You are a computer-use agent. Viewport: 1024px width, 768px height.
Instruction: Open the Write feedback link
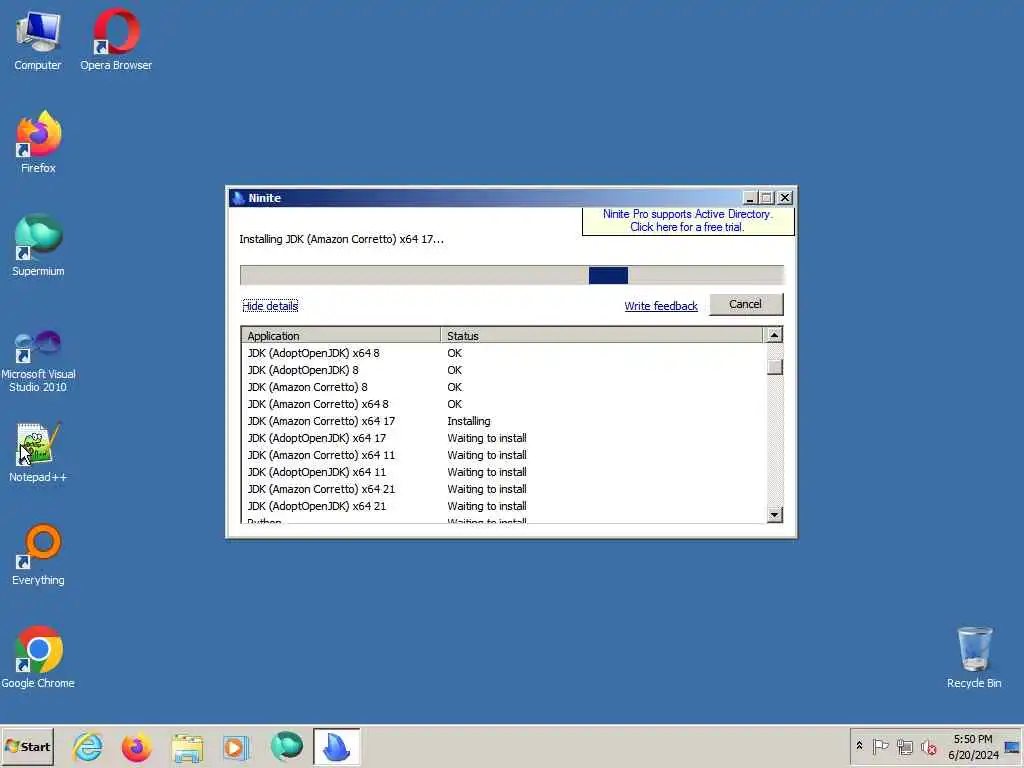(661, 306)
